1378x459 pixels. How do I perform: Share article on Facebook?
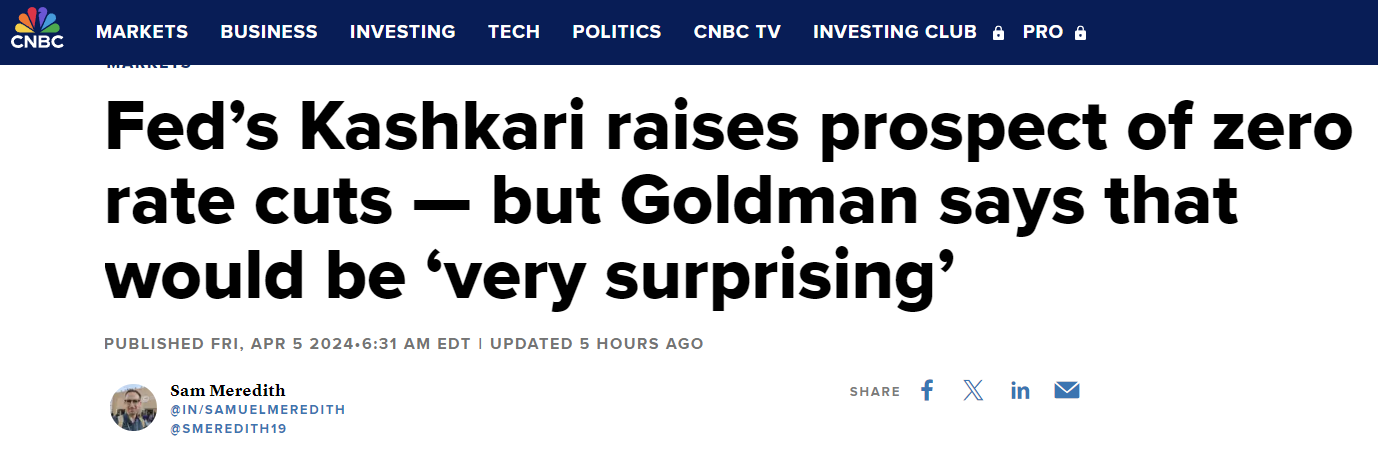pyautogui.click(x=927, y=391)
